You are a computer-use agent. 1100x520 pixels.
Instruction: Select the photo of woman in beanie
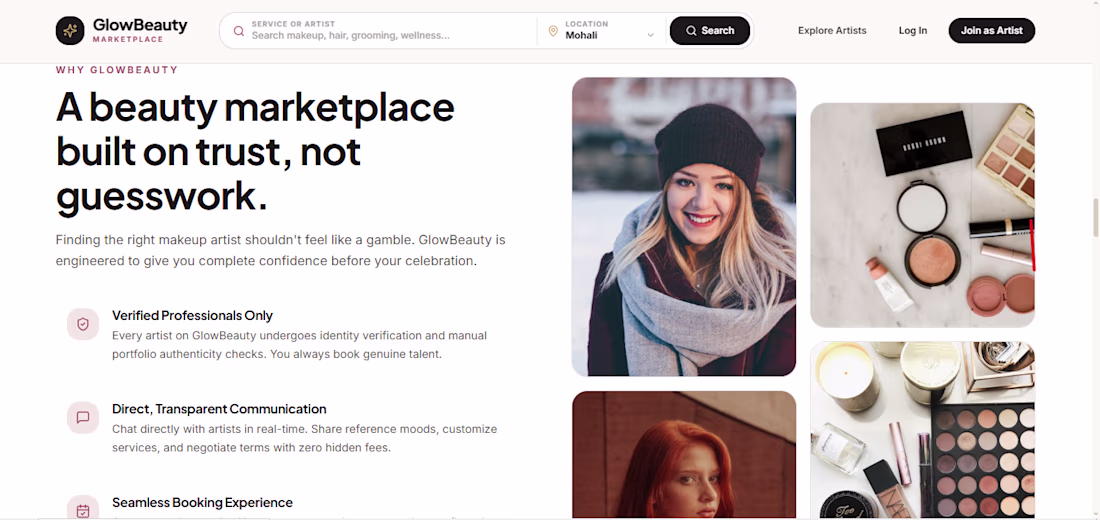coord(684,227)
